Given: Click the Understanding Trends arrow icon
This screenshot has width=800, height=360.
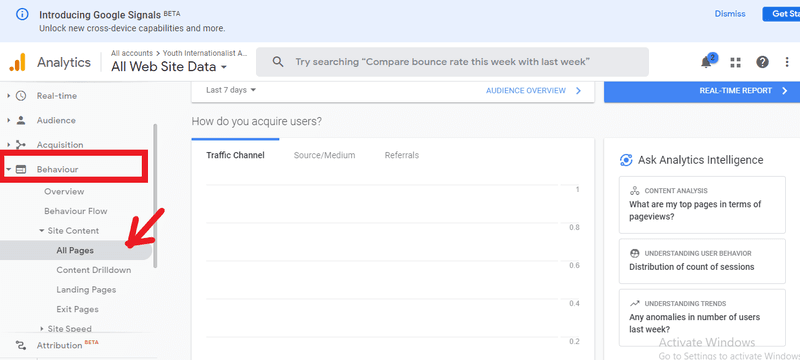Looking at the screenshot, I should click(635, 303).
